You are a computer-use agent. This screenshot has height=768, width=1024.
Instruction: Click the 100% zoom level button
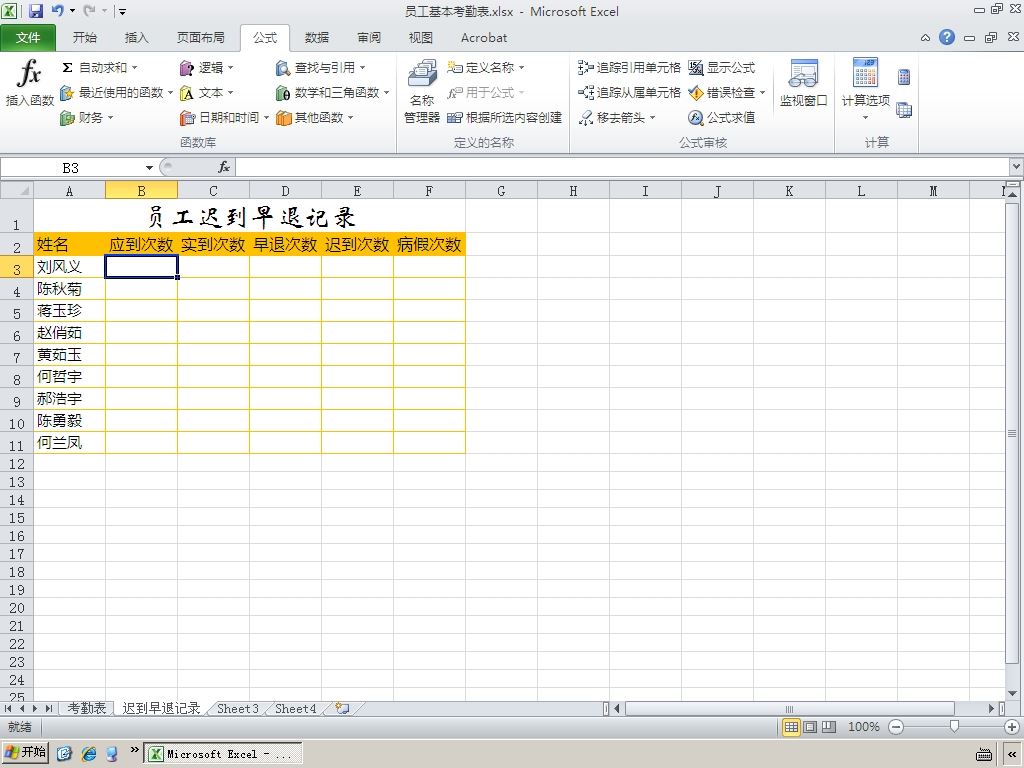click(x=863, y=727)
